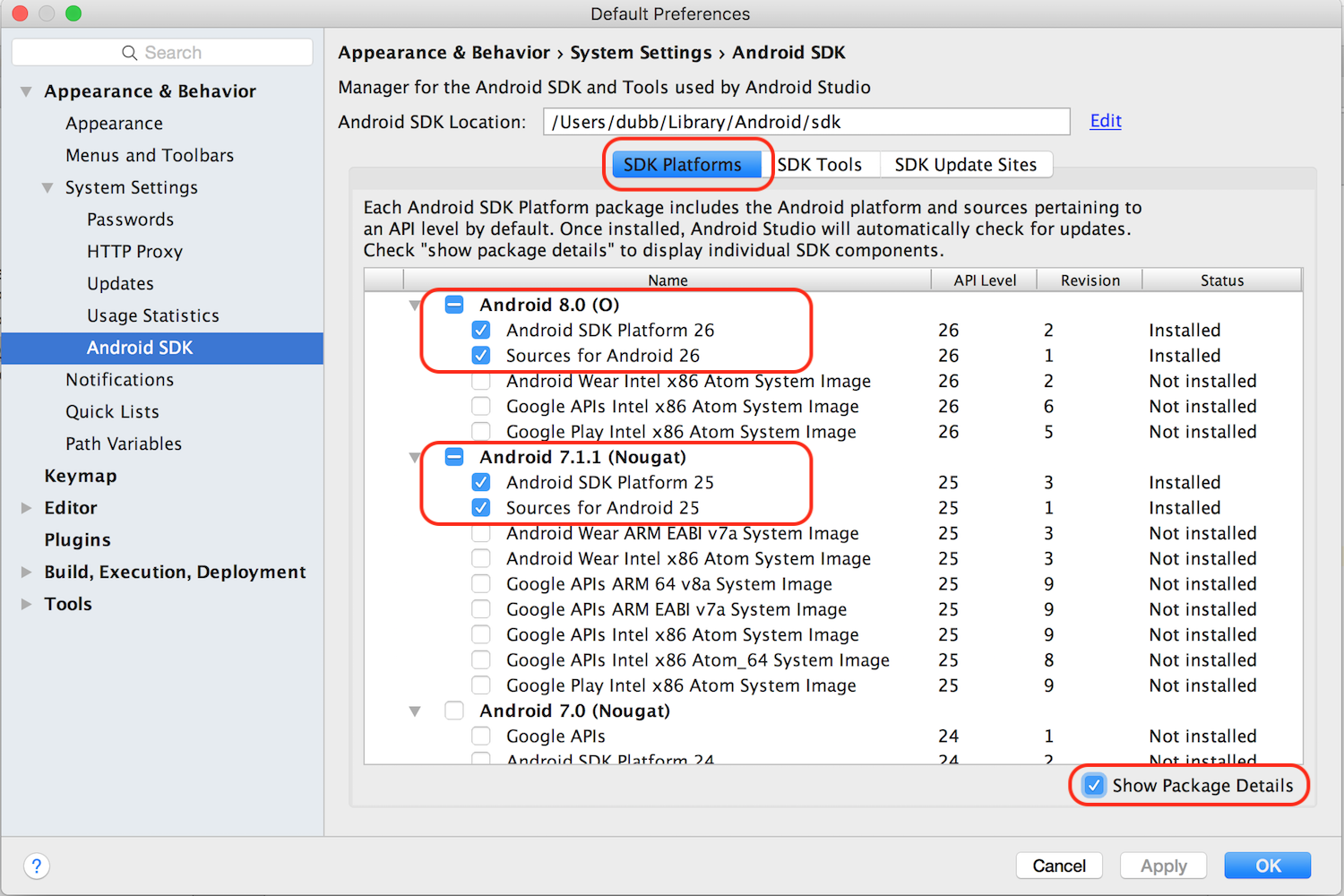Open the SDK Update Sites tab

coord(966,165)
